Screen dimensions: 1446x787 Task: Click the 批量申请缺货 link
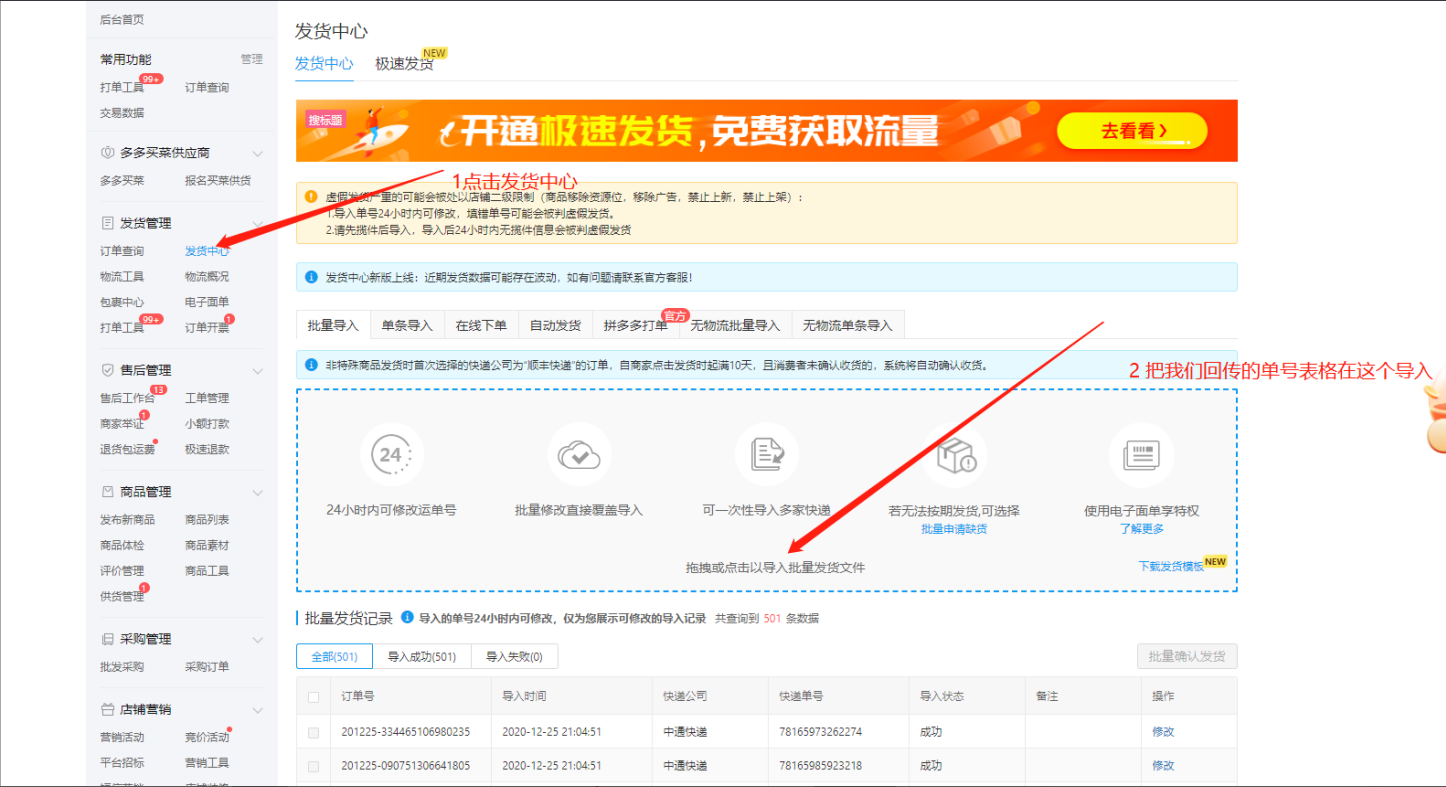[x=954, y=529]
